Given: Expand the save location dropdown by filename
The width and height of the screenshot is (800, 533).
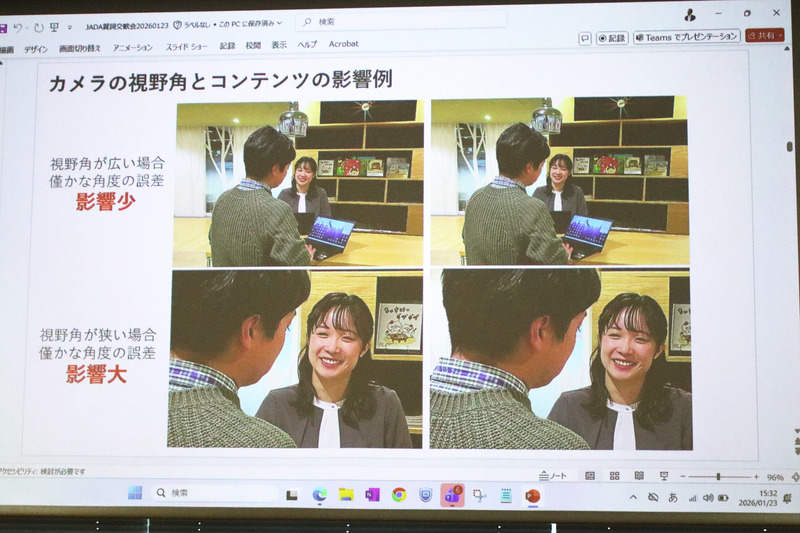Looking at the screenshot, I should point(279,23).
